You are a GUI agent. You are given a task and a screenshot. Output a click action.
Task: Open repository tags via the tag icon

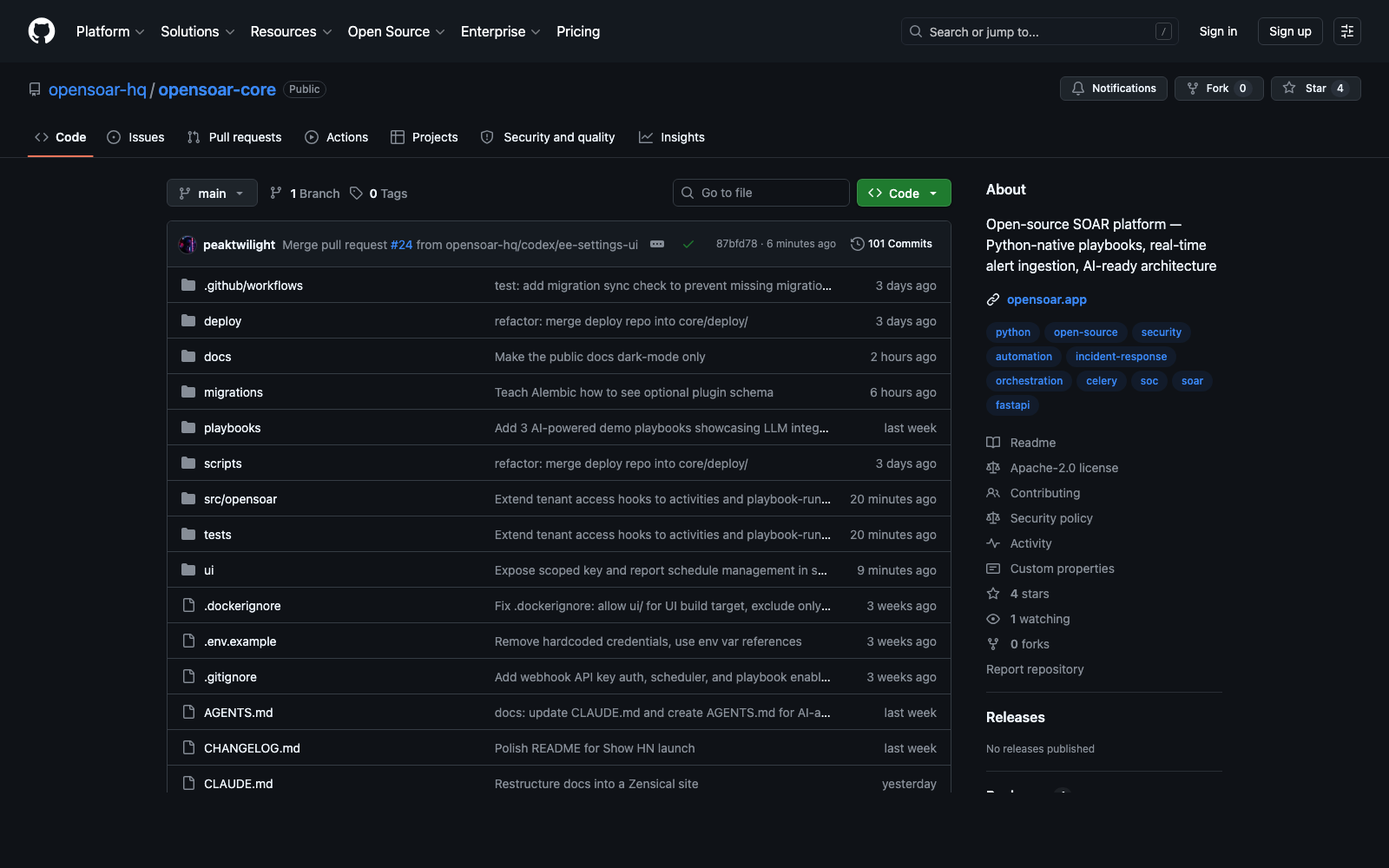click(x=356, y=193)
